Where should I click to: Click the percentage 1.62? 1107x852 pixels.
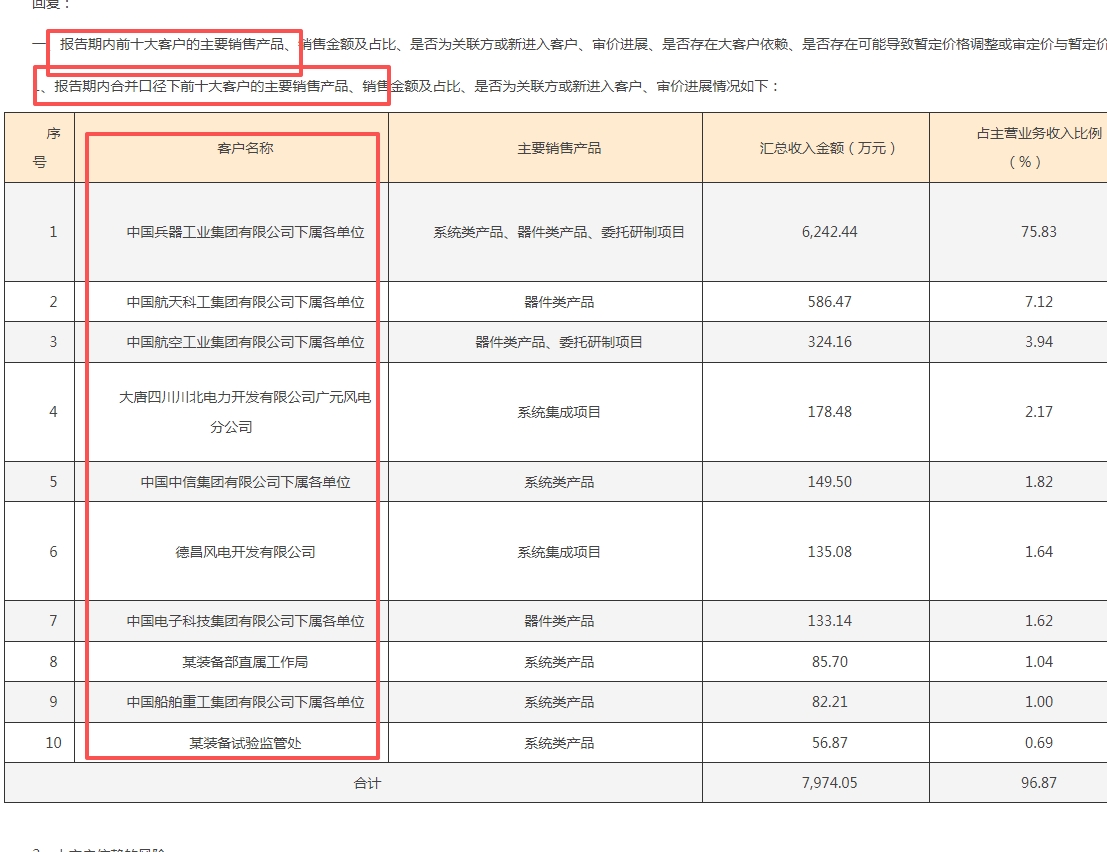[1039, 621]
